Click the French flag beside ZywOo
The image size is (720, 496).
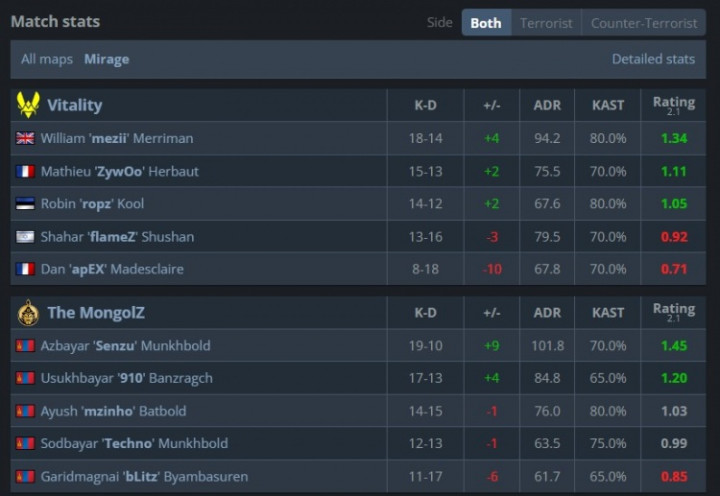(25, 172)
